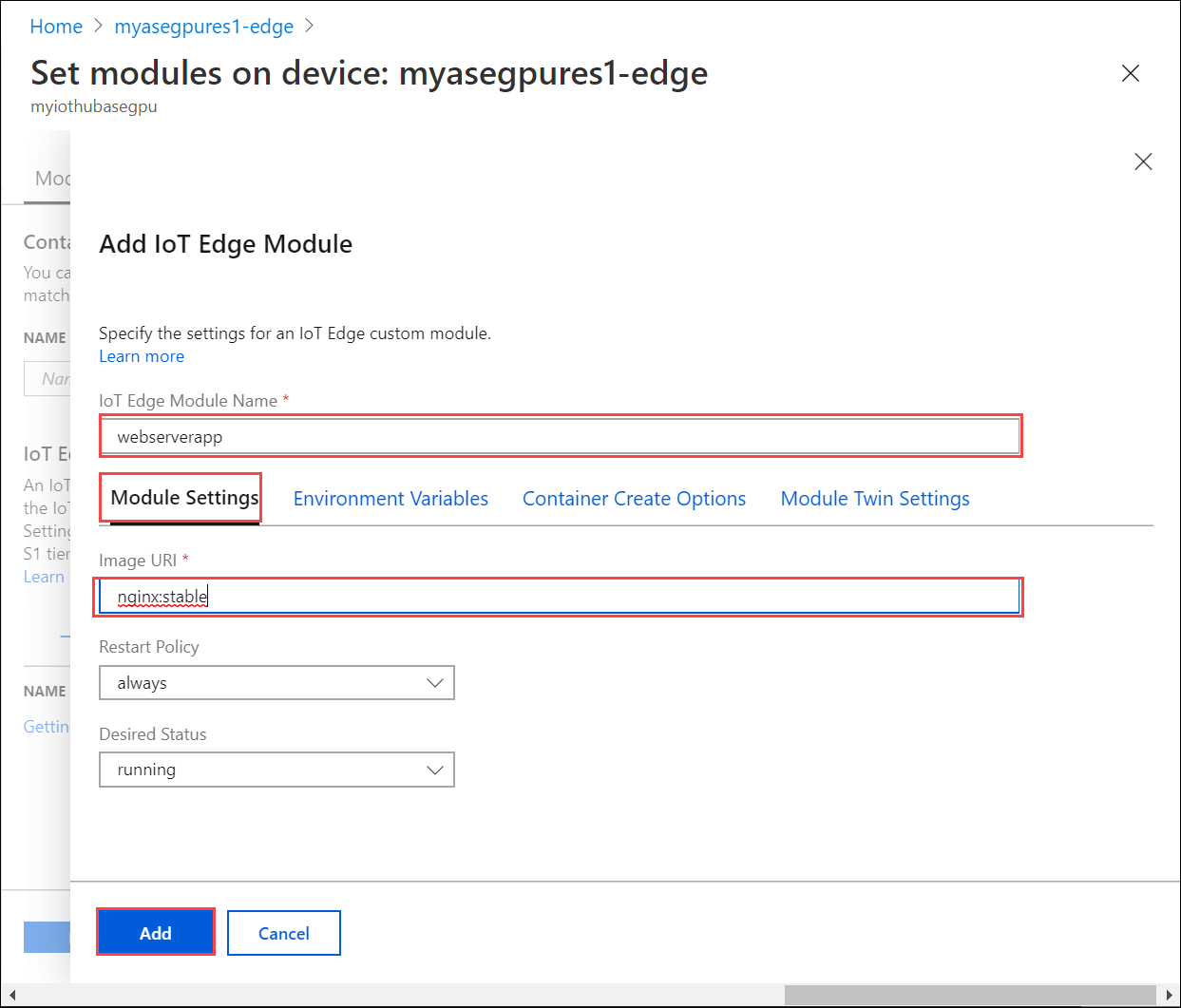Screen dimensions: 1181x1008
Task: Navigate to Home via the breadcrumb
Action: pyautogui.click(x=55, y=26)
